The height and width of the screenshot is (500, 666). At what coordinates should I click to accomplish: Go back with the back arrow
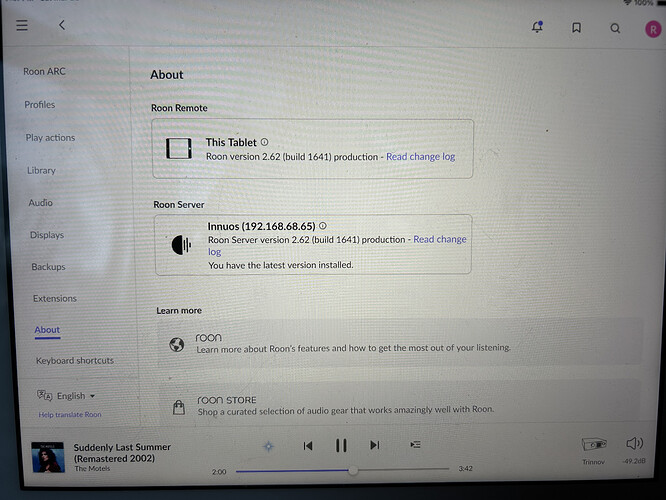(62, 25)
